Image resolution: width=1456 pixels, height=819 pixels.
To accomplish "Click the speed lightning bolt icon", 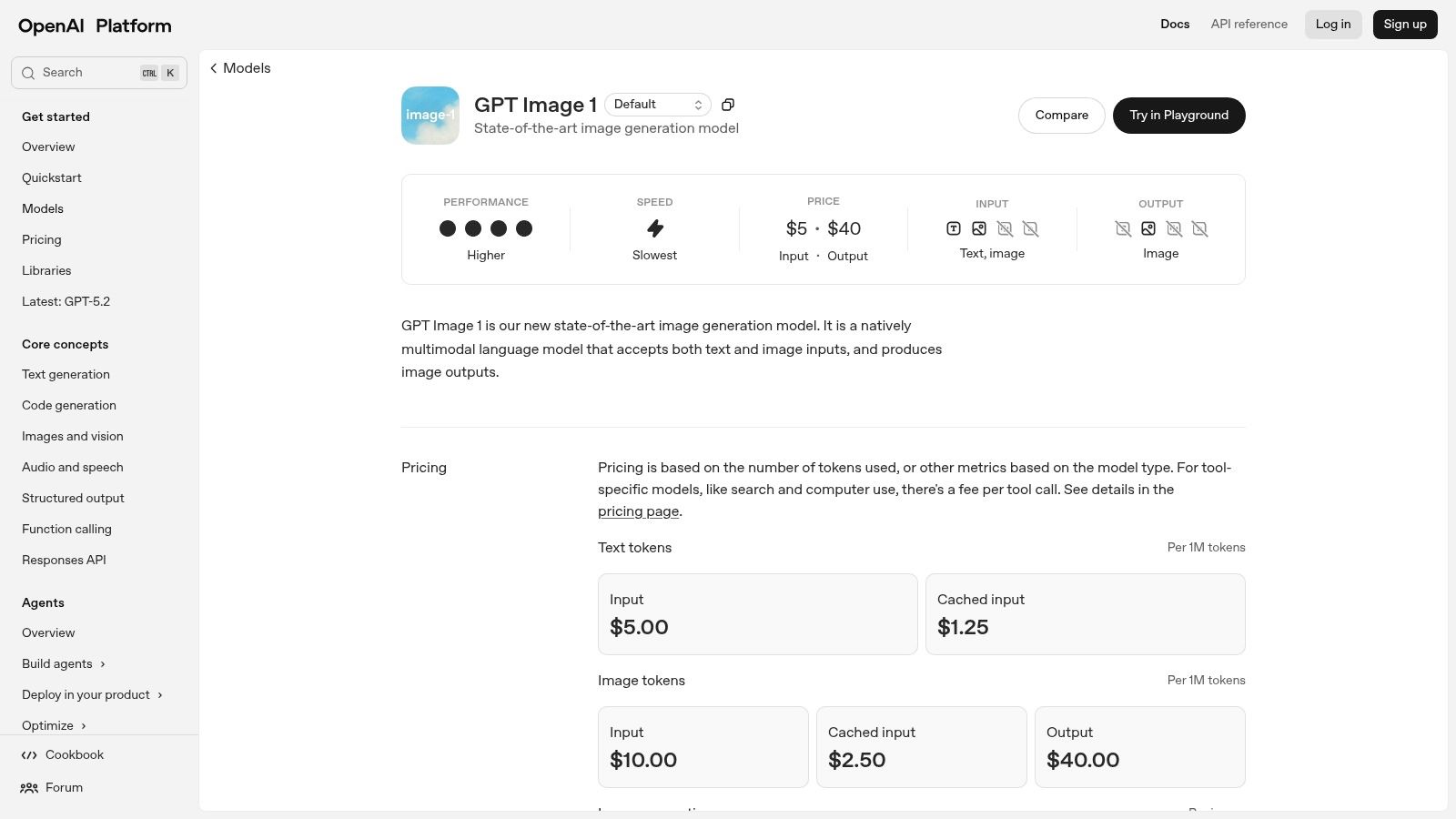I will (655, 228).
